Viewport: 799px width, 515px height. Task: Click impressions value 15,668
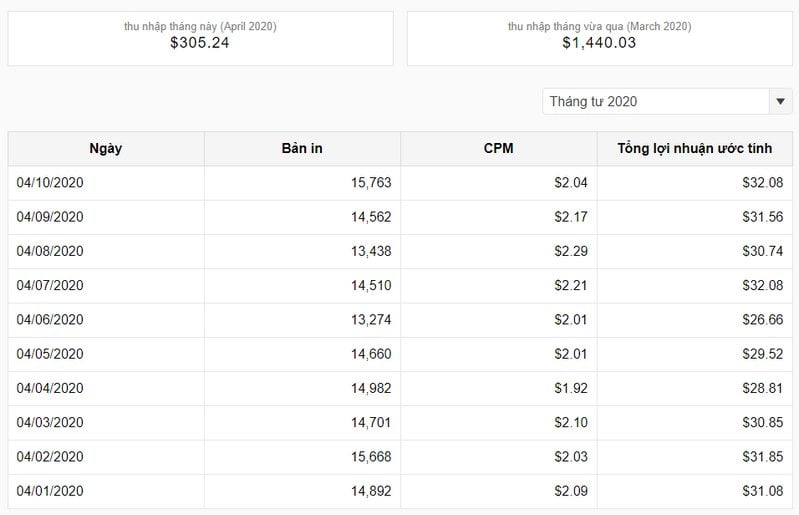[371, 456]
